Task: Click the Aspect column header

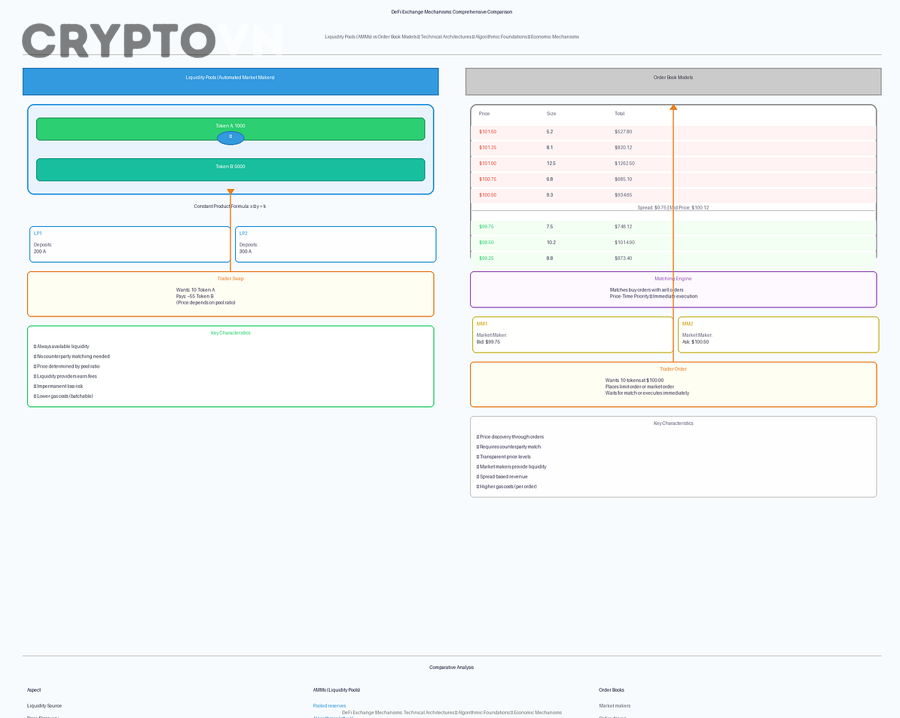Action: 34,690
